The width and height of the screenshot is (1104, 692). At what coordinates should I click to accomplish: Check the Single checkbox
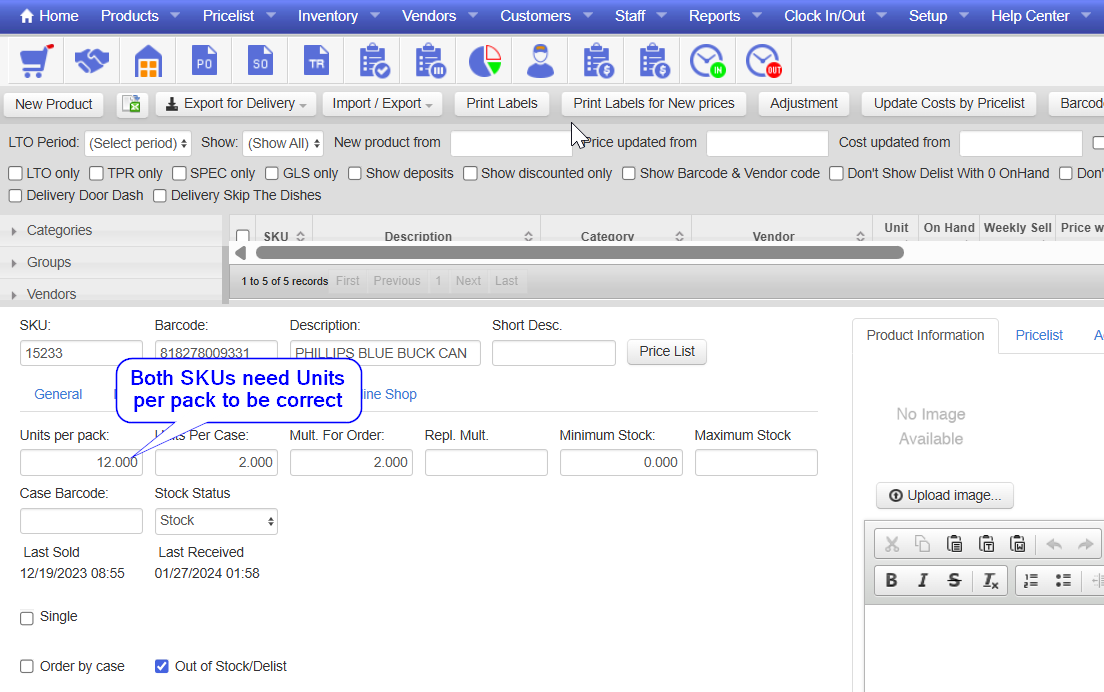pyautogui.click(x=27, y=618)
